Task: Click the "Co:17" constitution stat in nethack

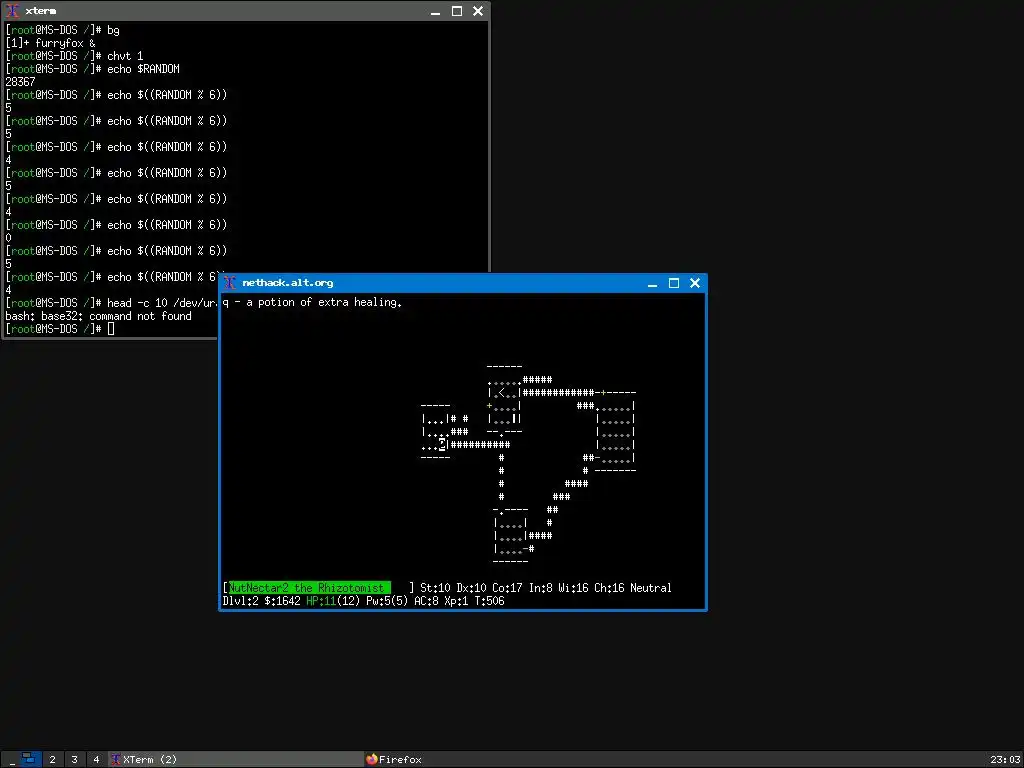Action: tap(507, 588)
